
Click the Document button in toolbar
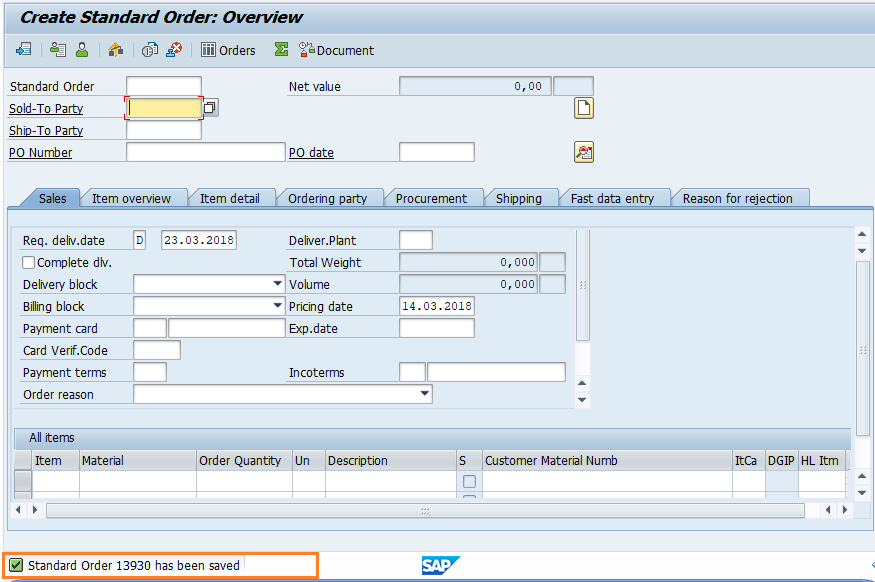tap(336, 50)
